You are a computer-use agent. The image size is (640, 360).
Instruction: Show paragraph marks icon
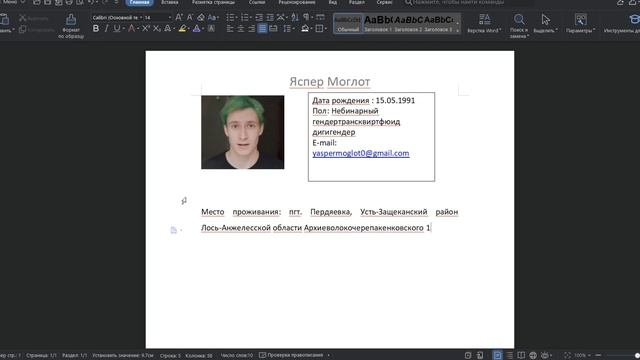tap(307, 18)
